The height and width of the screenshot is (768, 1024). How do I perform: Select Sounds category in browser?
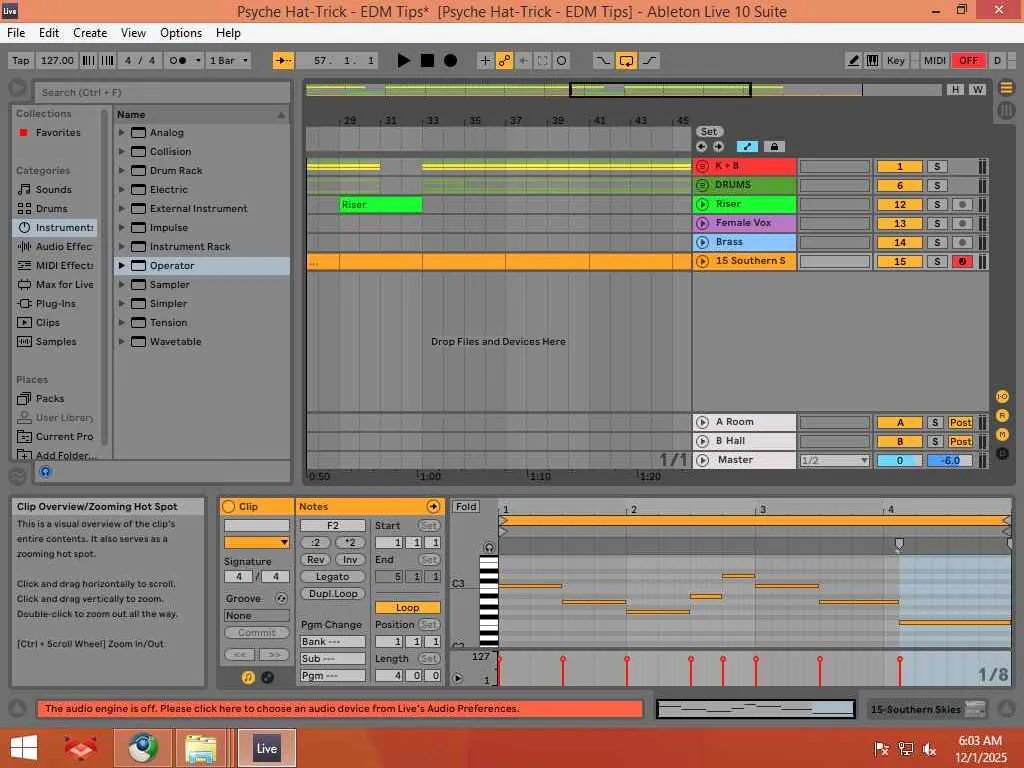tap(54, 189)
